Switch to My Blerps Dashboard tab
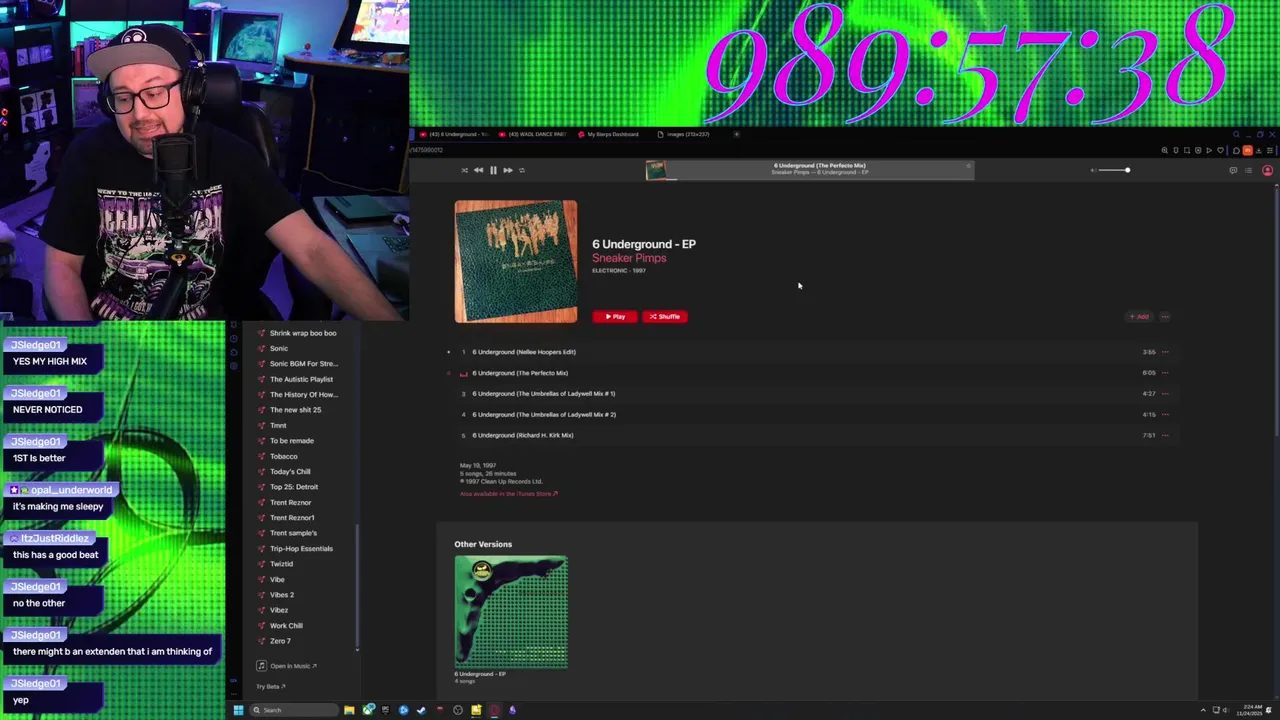This screenshot has width=1280, height=720. (608, 134)
